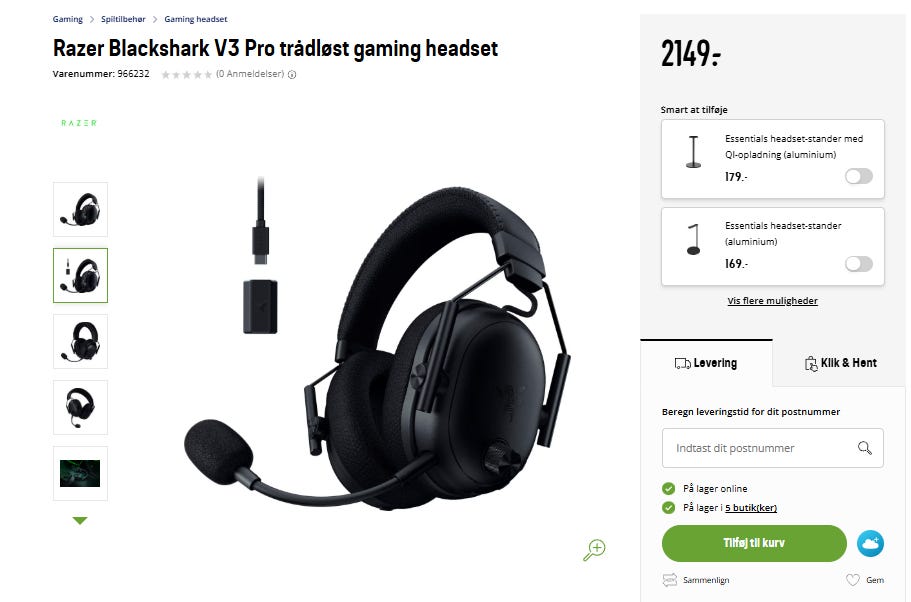
Task: Select the first headset thumbnail image
Action: click(80, 209)
